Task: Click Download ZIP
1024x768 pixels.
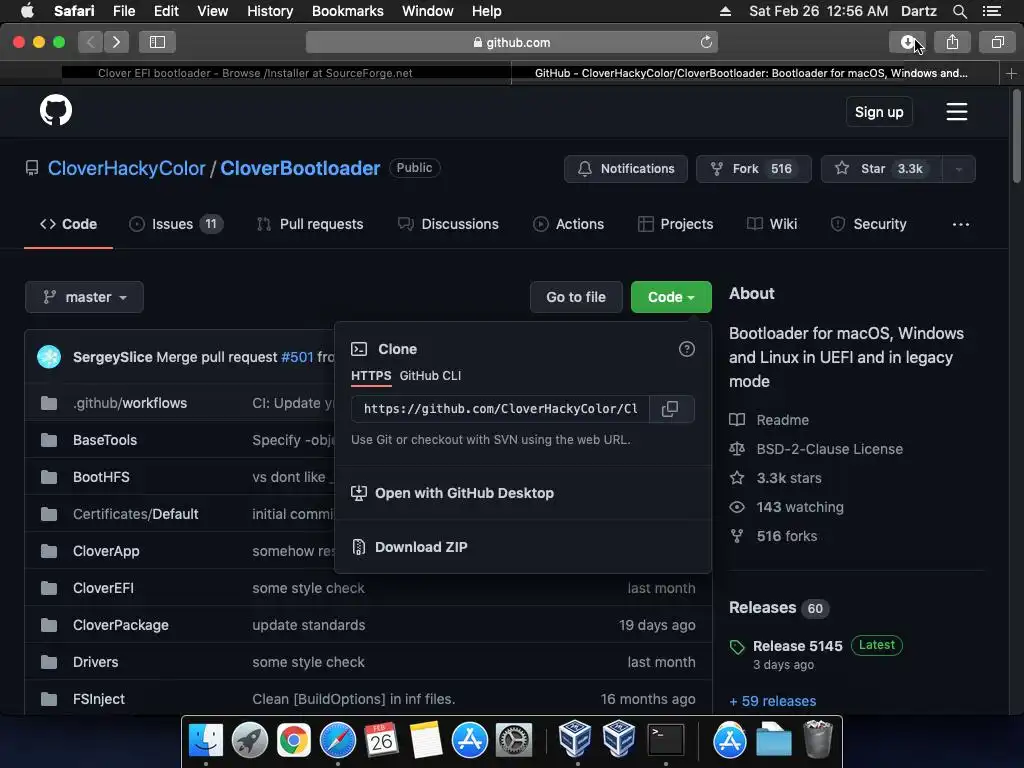Action: pyautogui.click(x=421, y=547)
